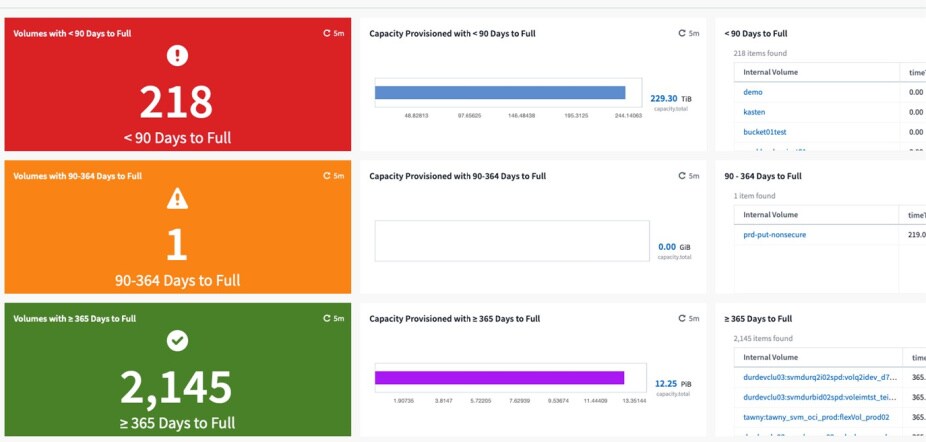The height and width of the screenshot is (442, 926).
Task: Sort by Internal Volume in 90 - 364 Days table
Action: pyautogui.click(x=771, y=215)
